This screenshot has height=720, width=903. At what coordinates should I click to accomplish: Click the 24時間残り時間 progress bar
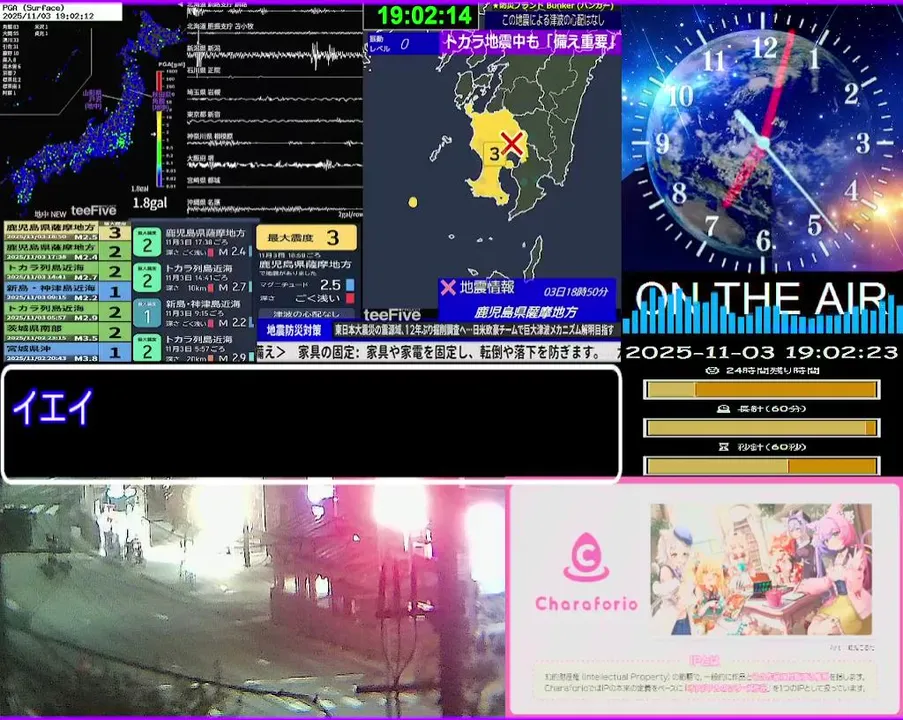[x=761, y=390]
